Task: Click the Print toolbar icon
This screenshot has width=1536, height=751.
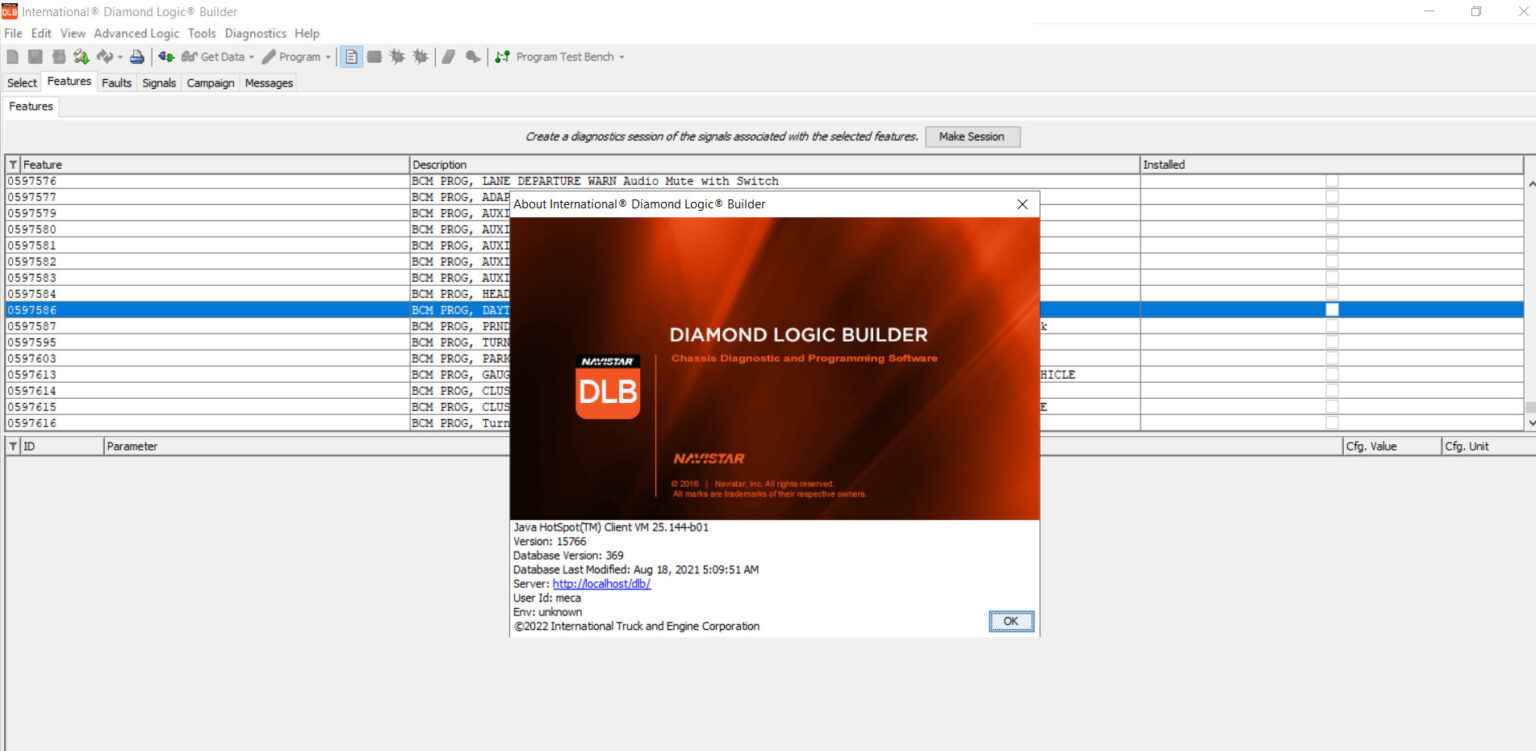Action: (137, 57)
